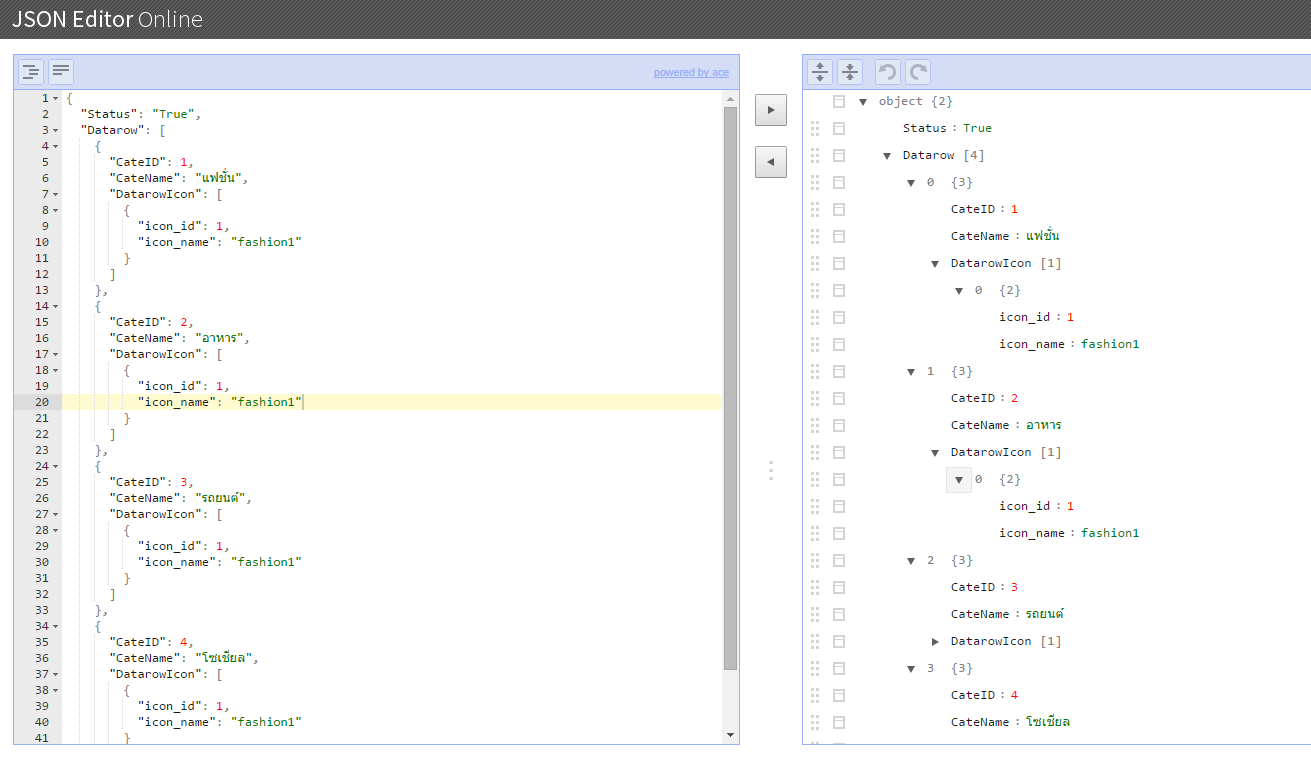Fold the code block at line 3

(x=55, y=130)
